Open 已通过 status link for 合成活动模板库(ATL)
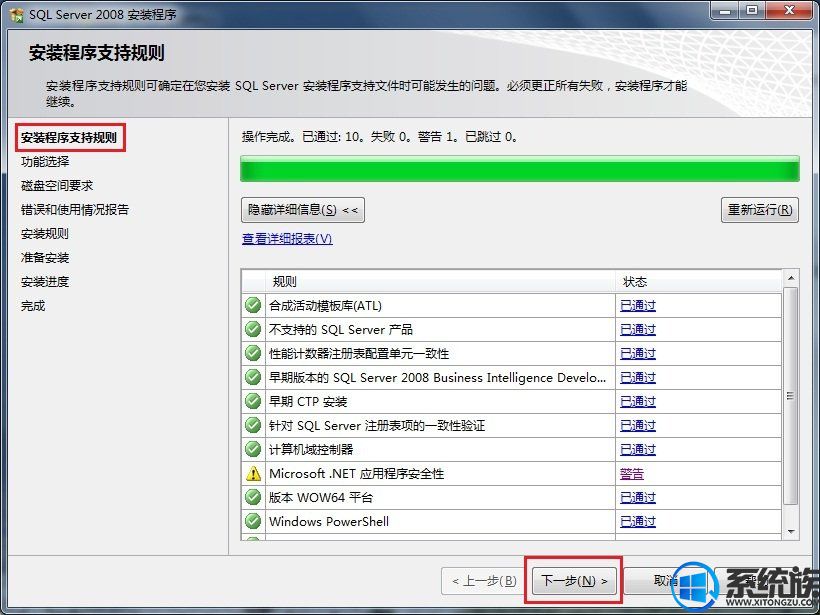The image size is (820, 615). [x=637, y=305]
